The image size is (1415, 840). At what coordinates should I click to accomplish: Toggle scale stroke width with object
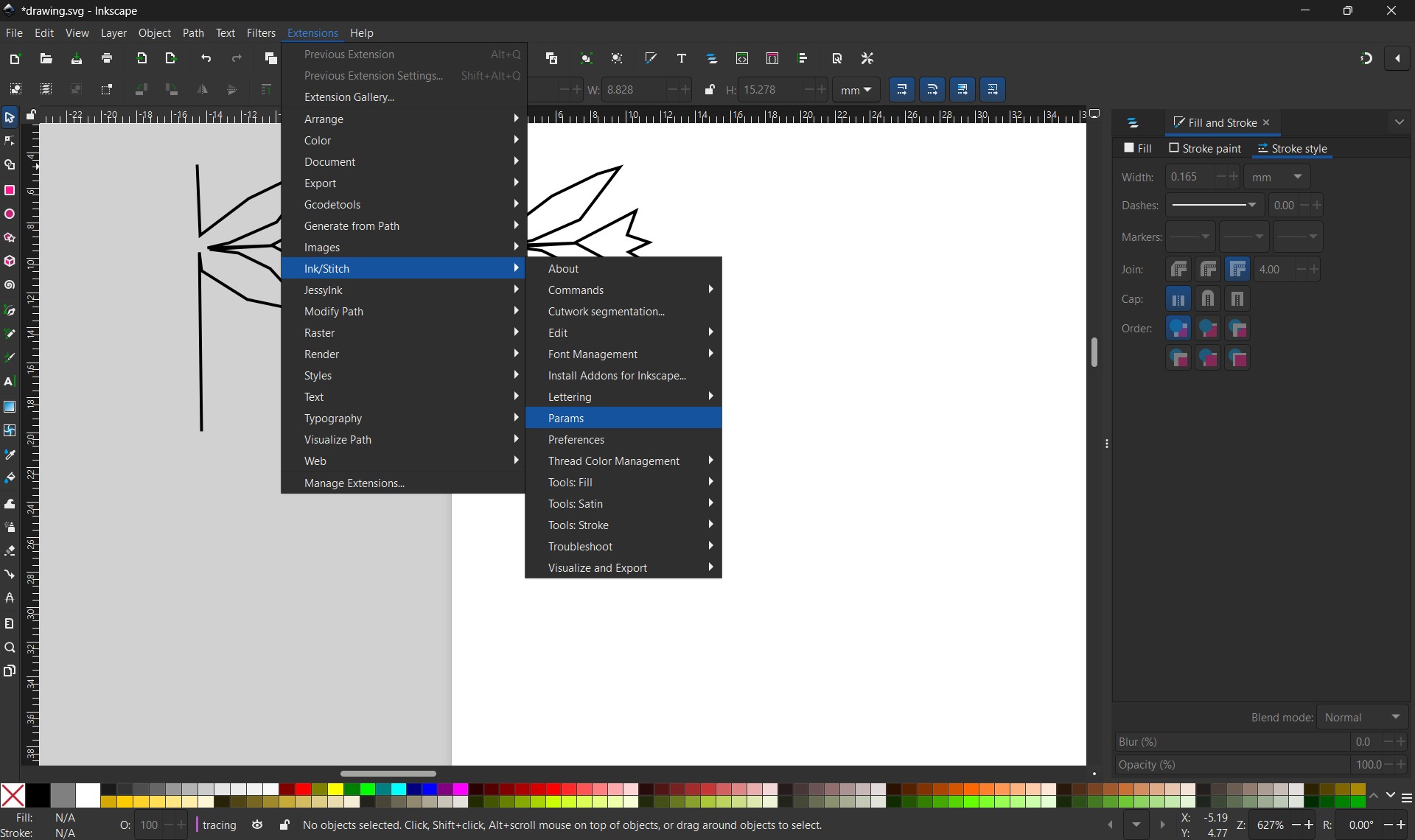tap(902, 90)
